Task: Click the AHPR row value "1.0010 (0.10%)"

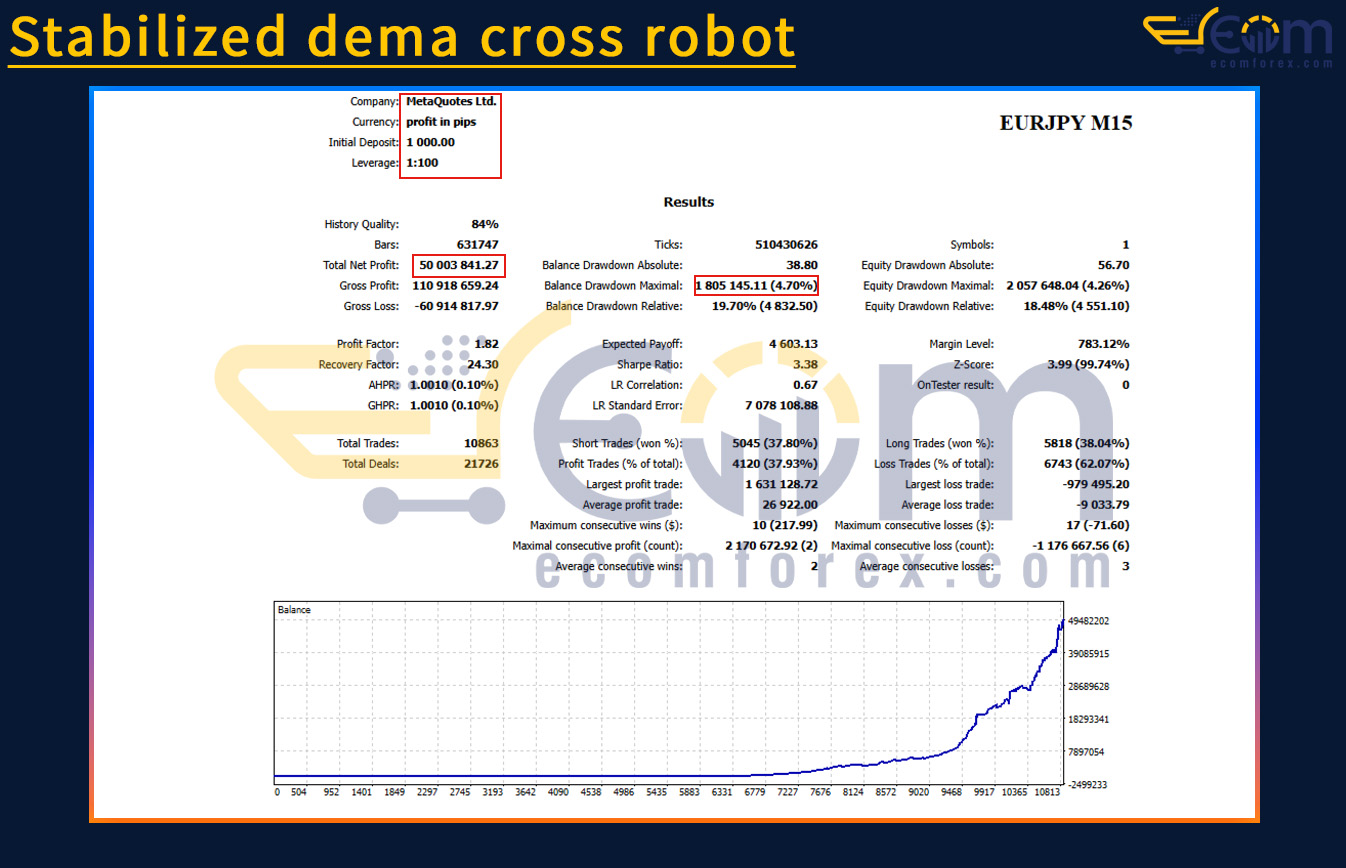Action: [x=453, y=385]
